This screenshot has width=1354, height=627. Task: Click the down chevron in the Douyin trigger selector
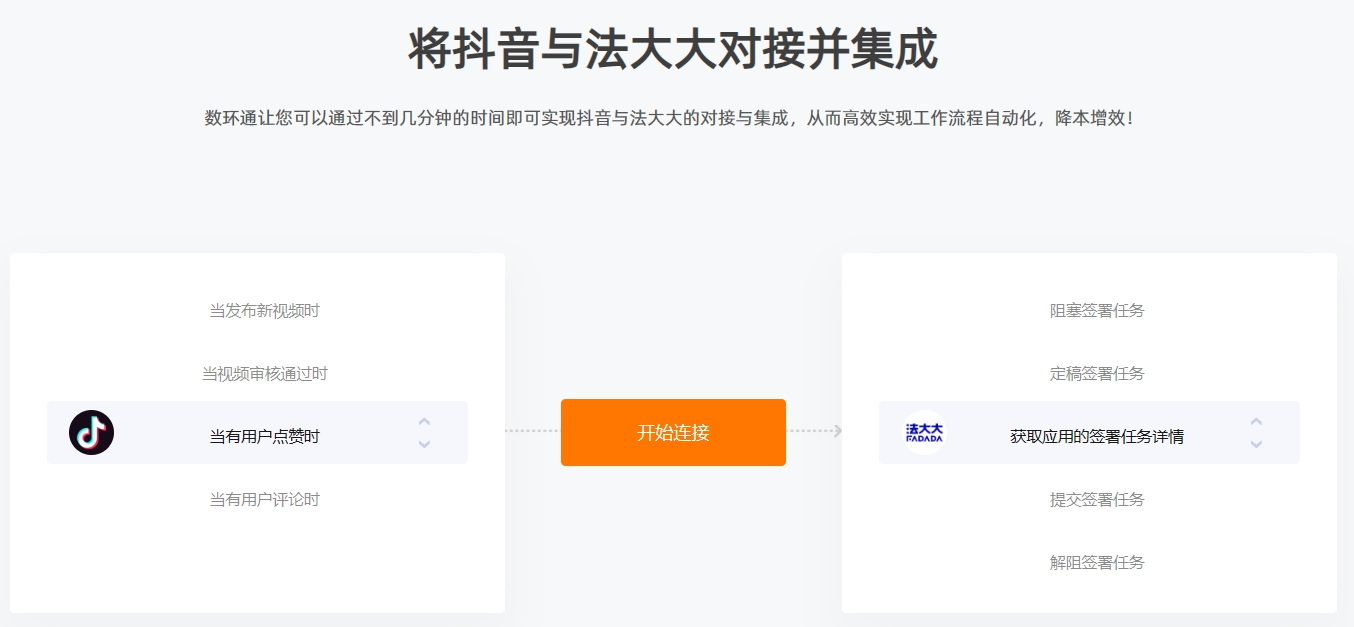(x=424, y=443)
